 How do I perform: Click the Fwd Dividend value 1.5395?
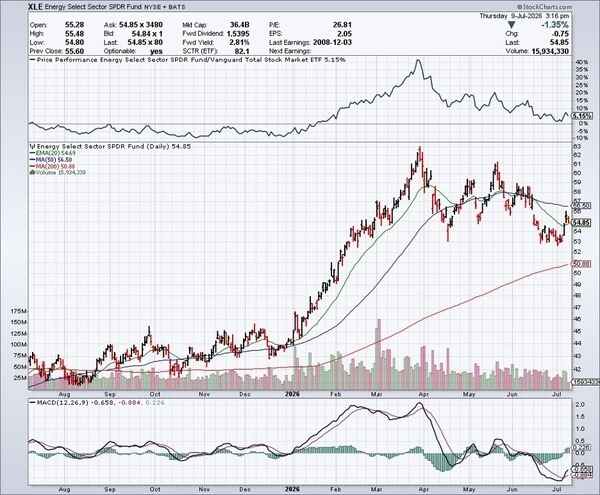coord(238,33)
